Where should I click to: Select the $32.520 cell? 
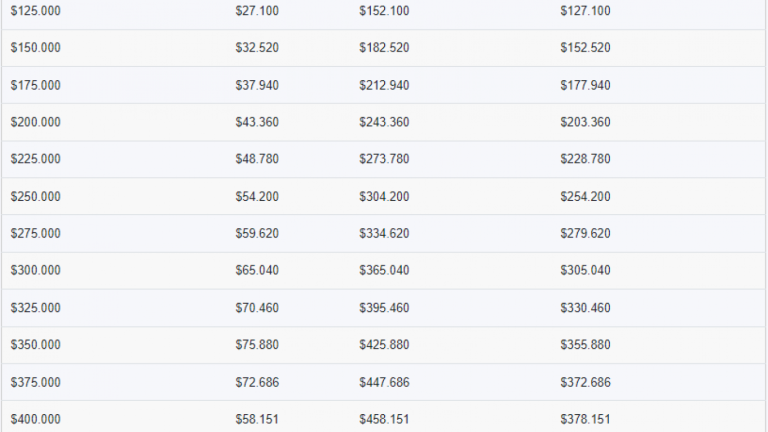click(257, 48)
